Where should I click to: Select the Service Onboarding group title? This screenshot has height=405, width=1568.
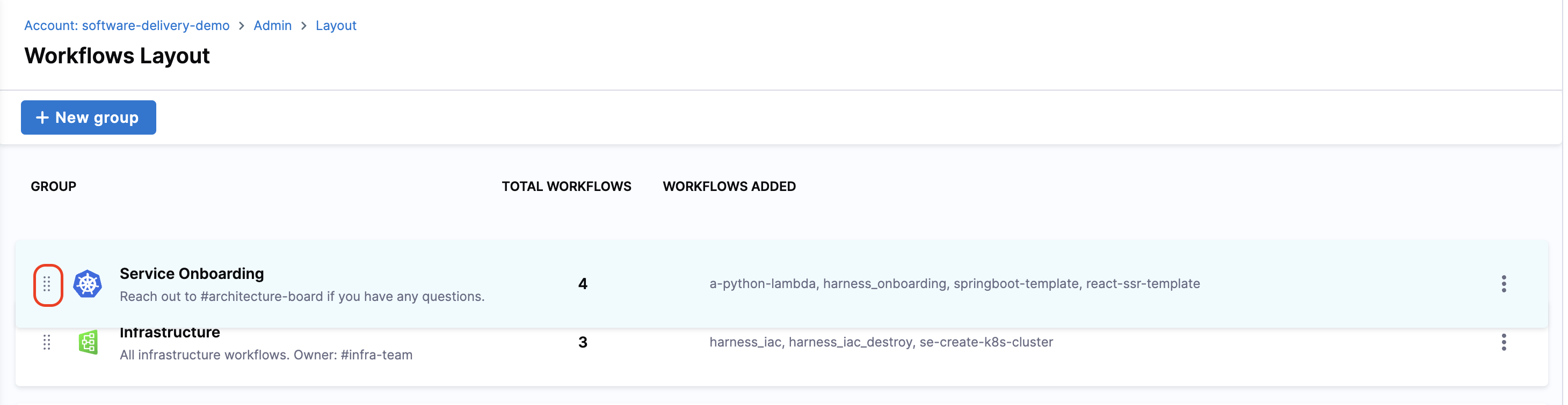[x=192, y=274]
